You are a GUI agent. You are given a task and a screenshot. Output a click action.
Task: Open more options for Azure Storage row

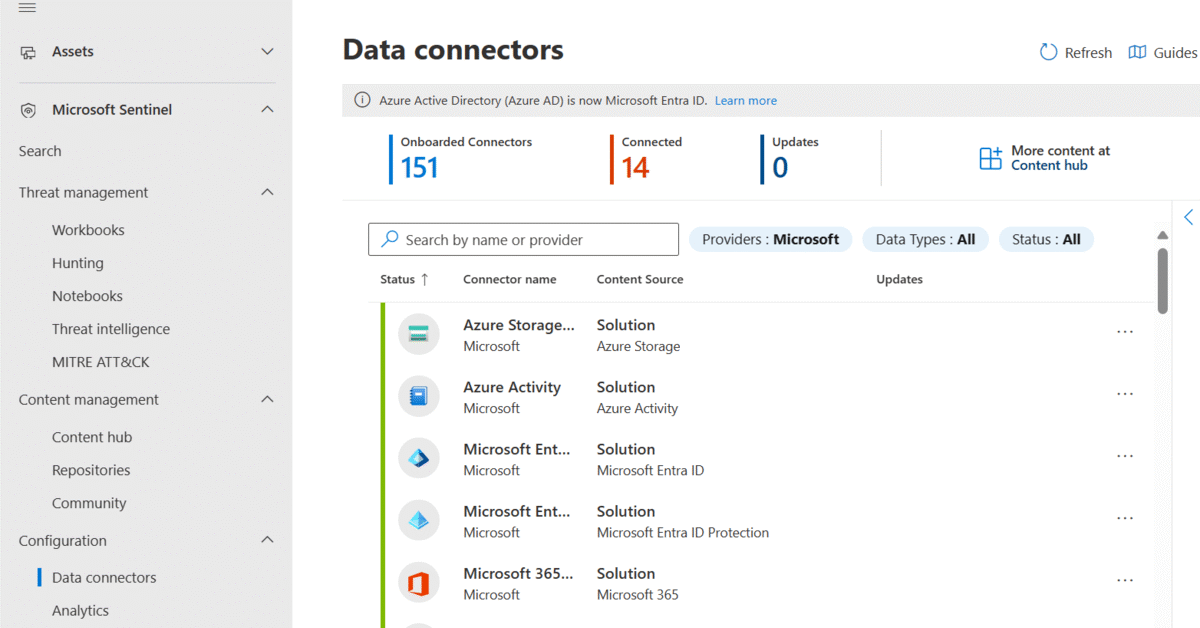pos(1125,332)
